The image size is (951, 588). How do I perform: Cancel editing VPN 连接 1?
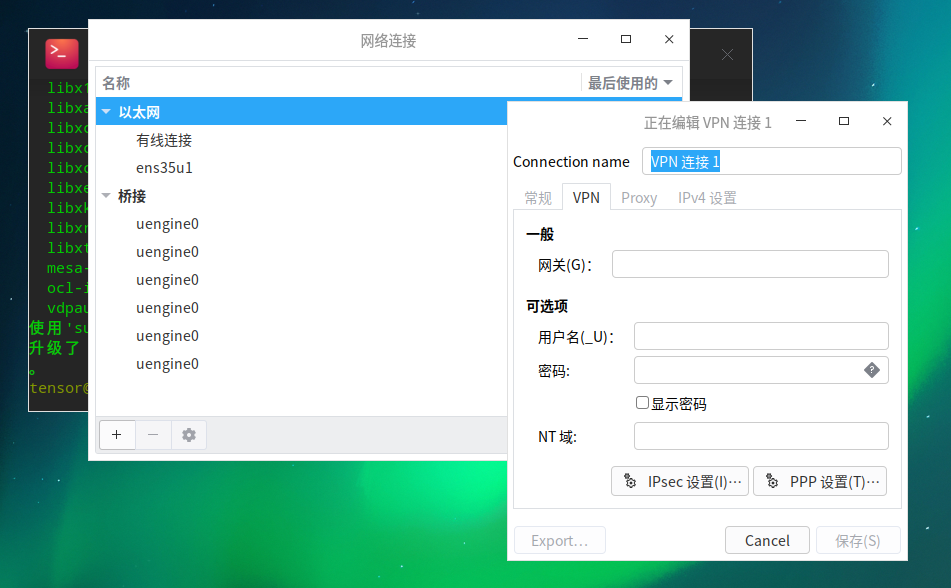click(767, 540)
